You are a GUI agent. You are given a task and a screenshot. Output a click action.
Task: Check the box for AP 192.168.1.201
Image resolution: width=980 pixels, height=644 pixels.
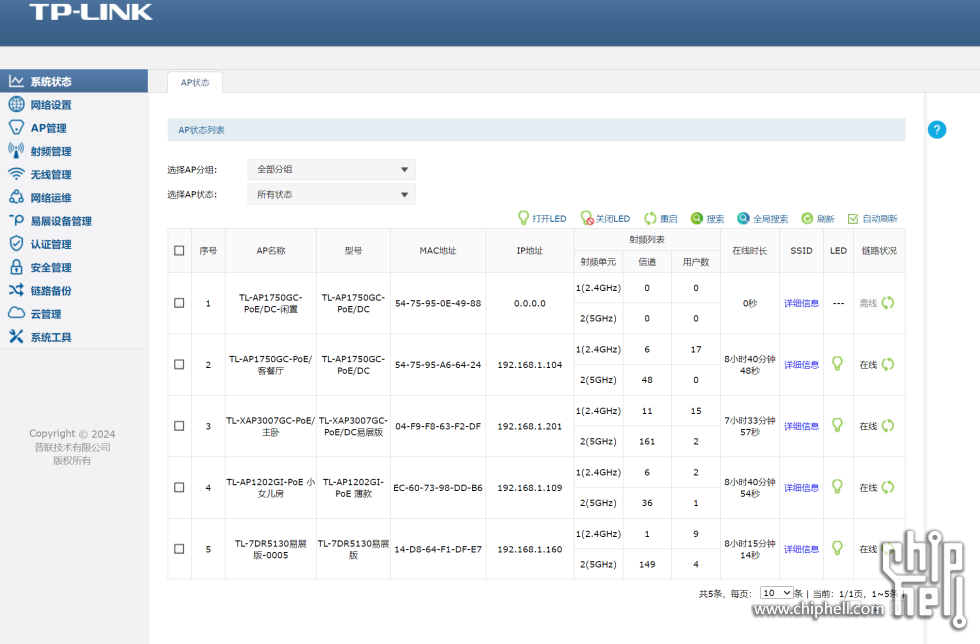[179, 426]
